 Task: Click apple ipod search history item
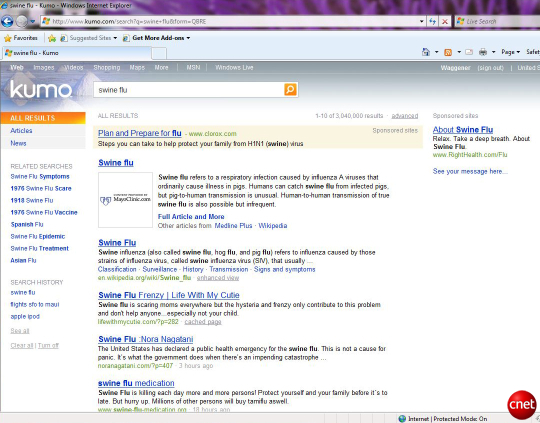[x=25, y=317]
